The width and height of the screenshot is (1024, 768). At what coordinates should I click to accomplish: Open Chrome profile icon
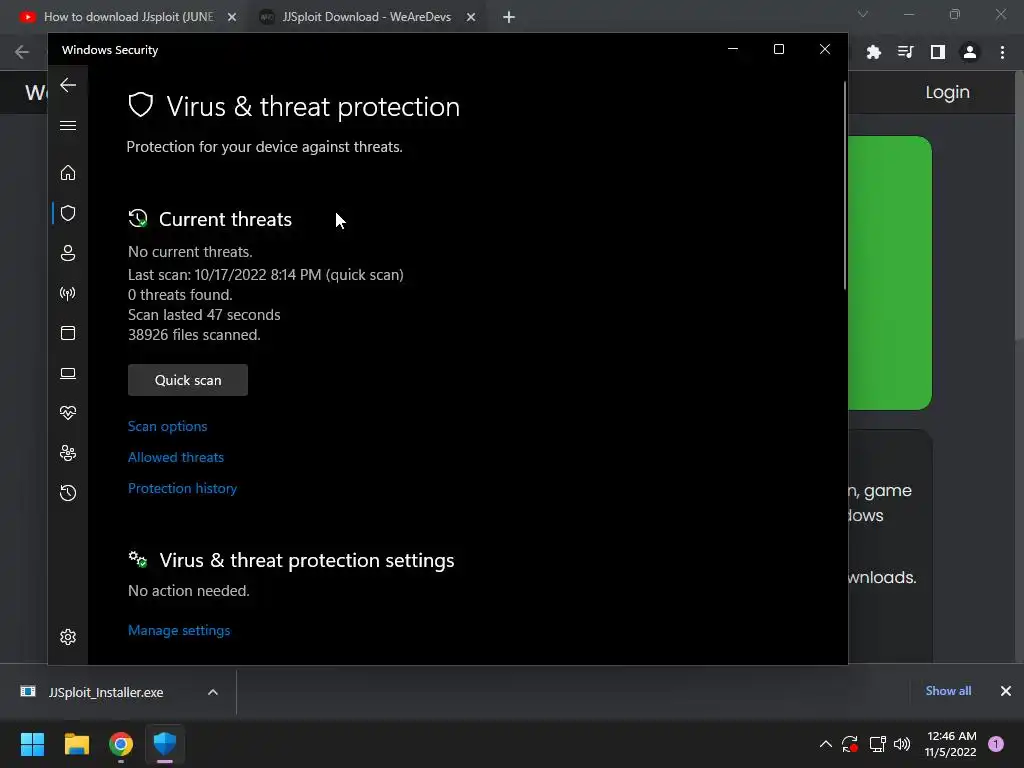point(970,52)
